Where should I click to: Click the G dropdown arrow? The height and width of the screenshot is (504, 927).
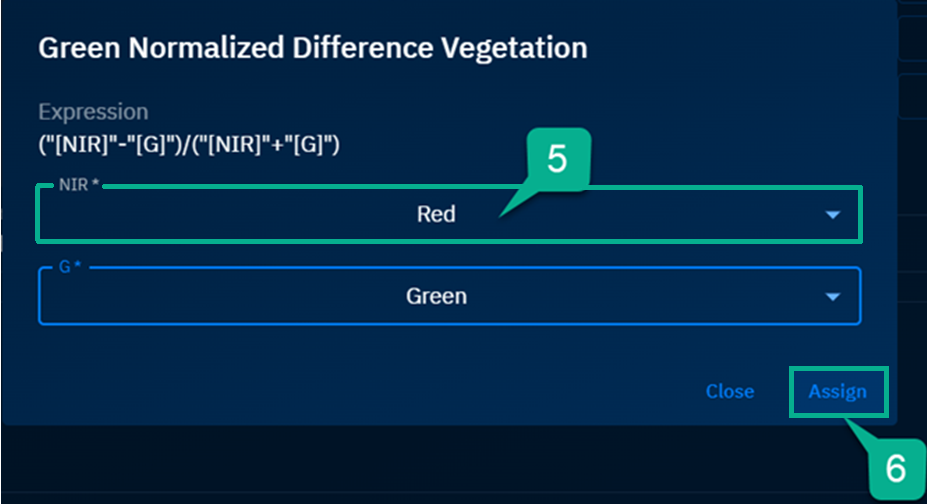pos(832,297)
